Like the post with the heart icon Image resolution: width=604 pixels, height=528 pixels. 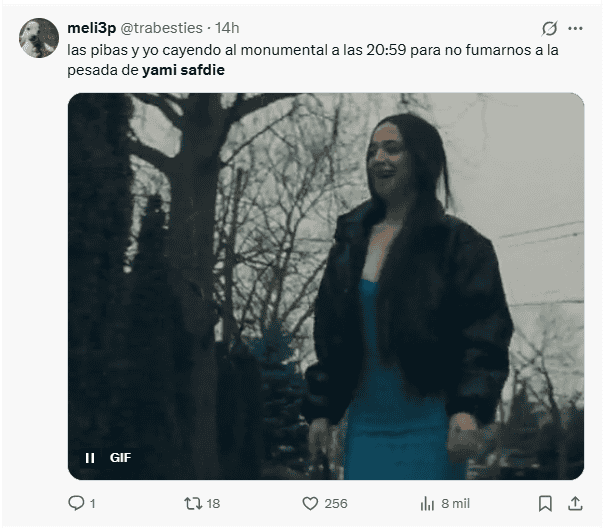(x=310, y=503)
